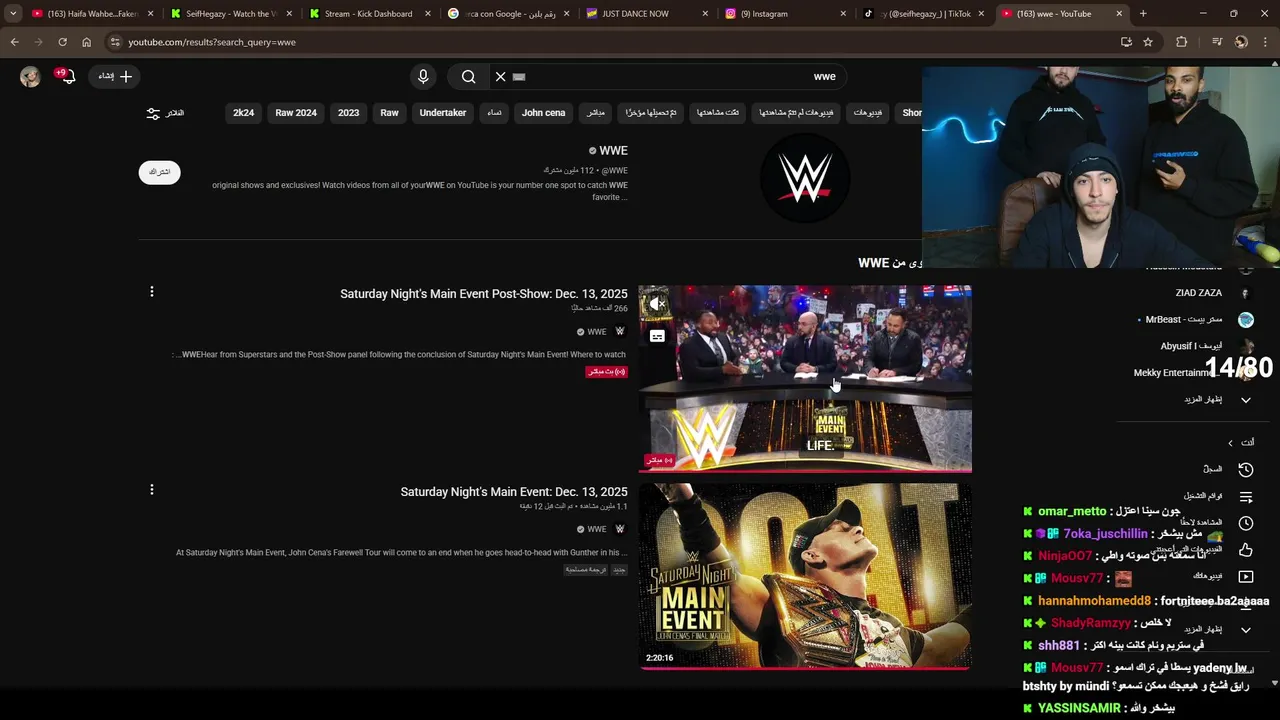1280x720 pixels.
Task: Open the media controls icon in Chrome toolbar
Action: coord(1217,42)
